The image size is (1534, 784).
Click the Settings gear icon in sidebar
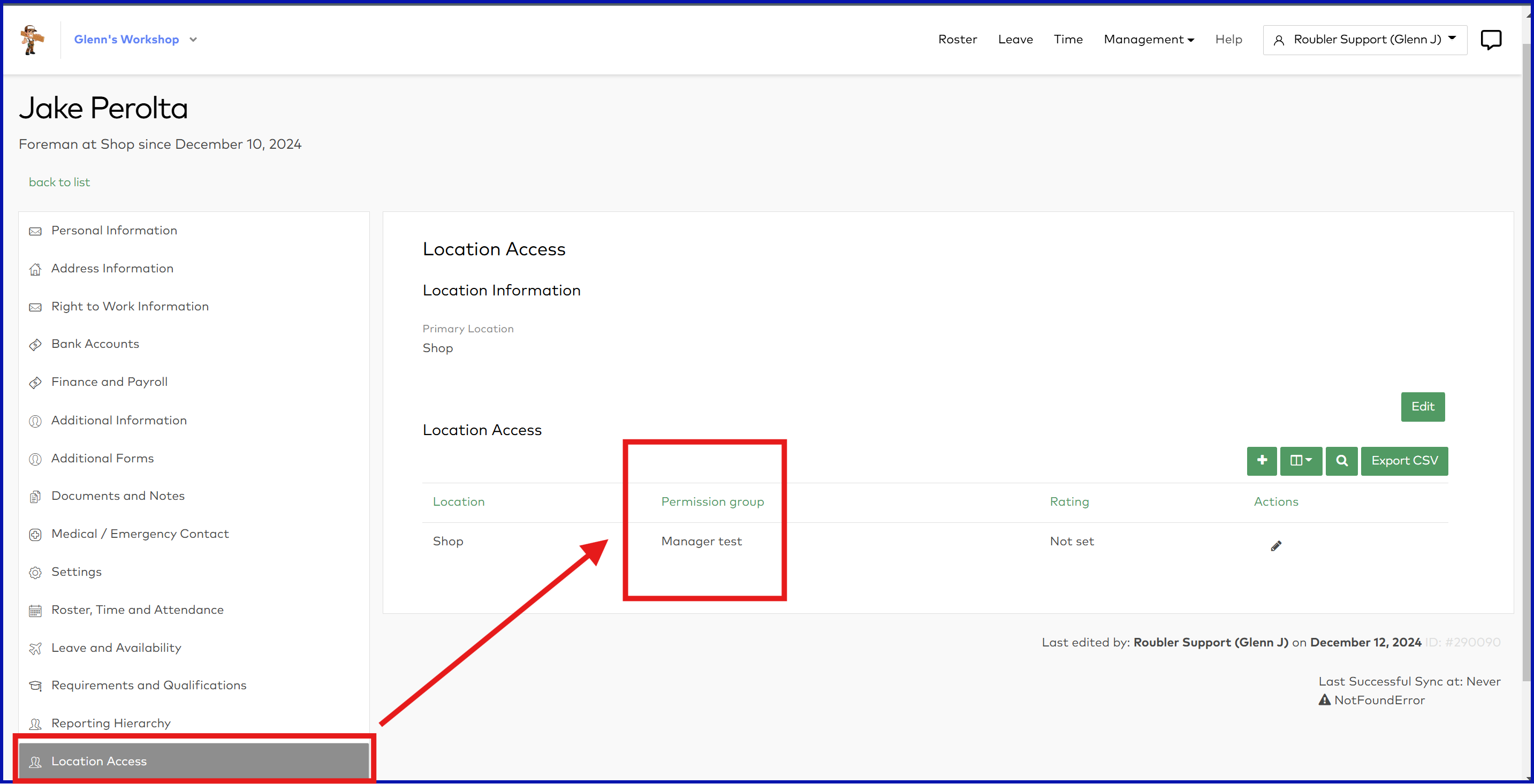tap(35, 573)
